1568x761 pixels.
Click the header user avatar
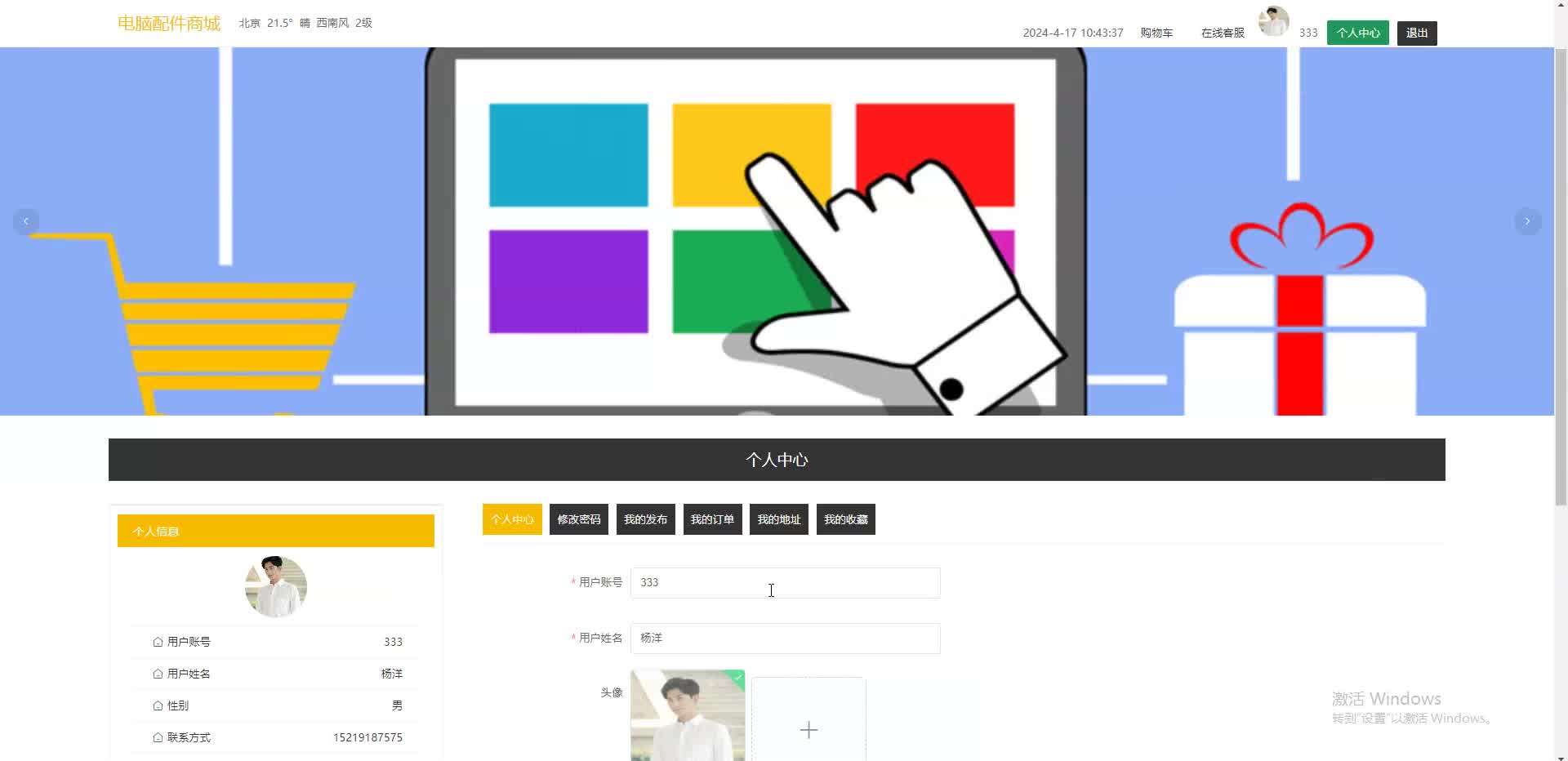pyautogui.click(x=1273, y=21)
